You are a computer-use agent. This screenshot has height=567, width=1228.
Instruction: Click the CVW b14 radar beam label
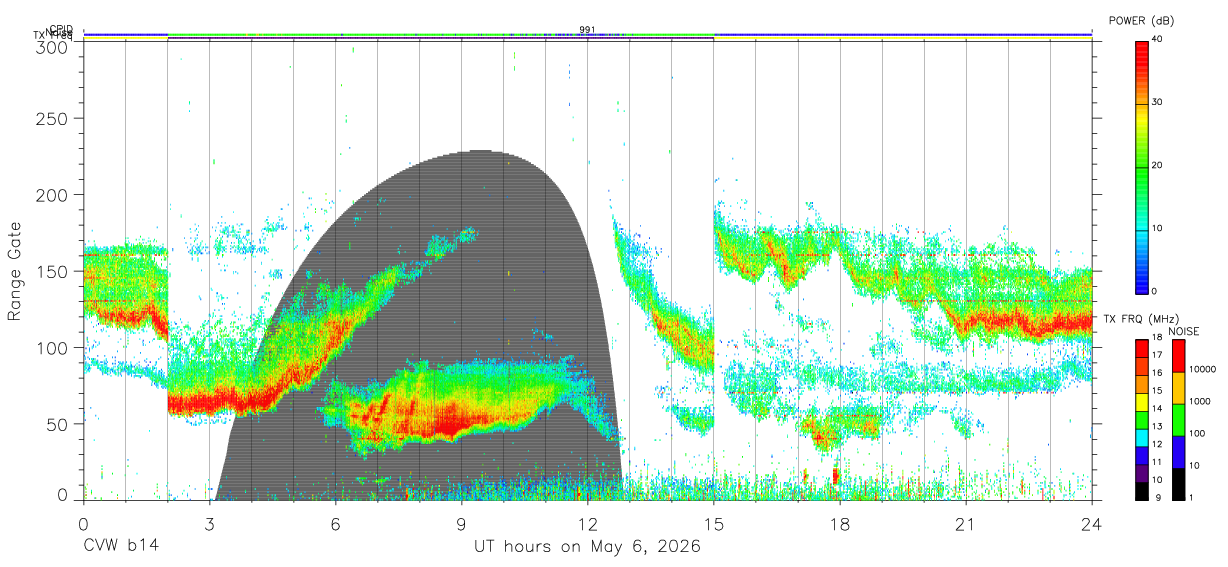tap(121, 547)
